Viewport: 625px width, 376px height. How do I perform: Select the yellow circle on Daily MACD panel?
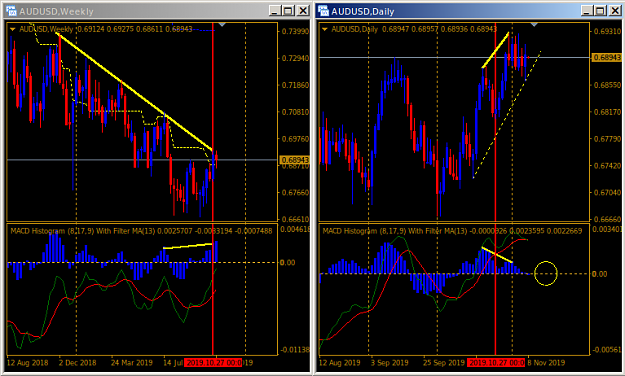point(546,274)
